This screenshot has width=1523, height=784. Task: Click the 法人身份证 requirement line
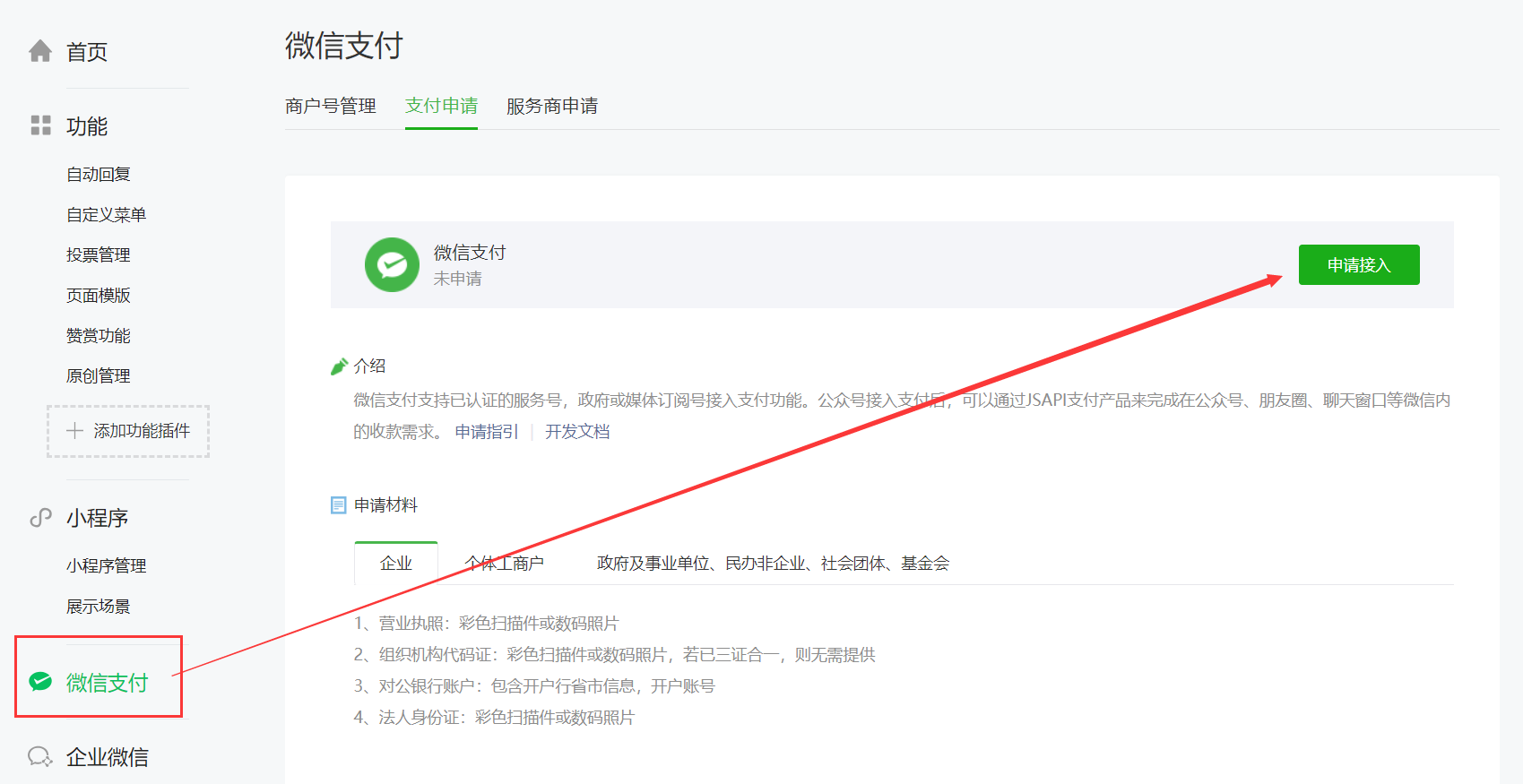(494, 717)
